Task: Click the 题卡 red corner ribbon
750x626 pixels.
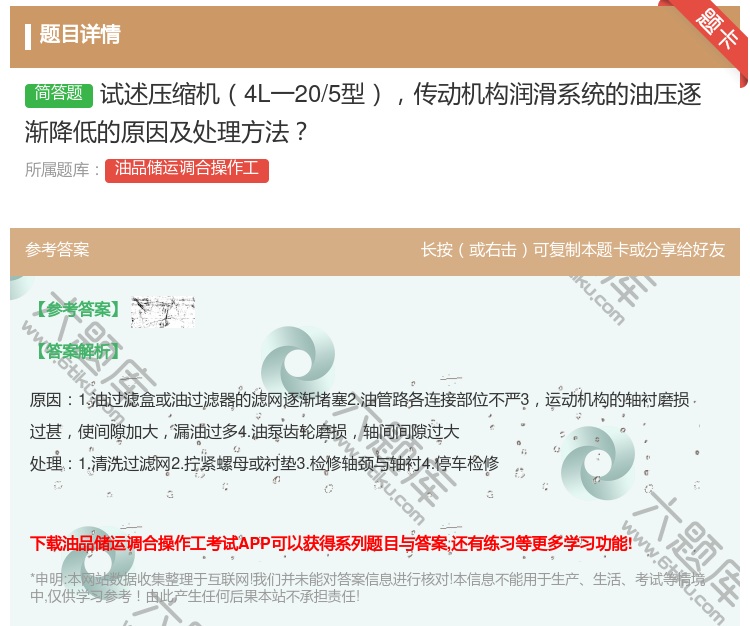Action: [x=717, y=31]
